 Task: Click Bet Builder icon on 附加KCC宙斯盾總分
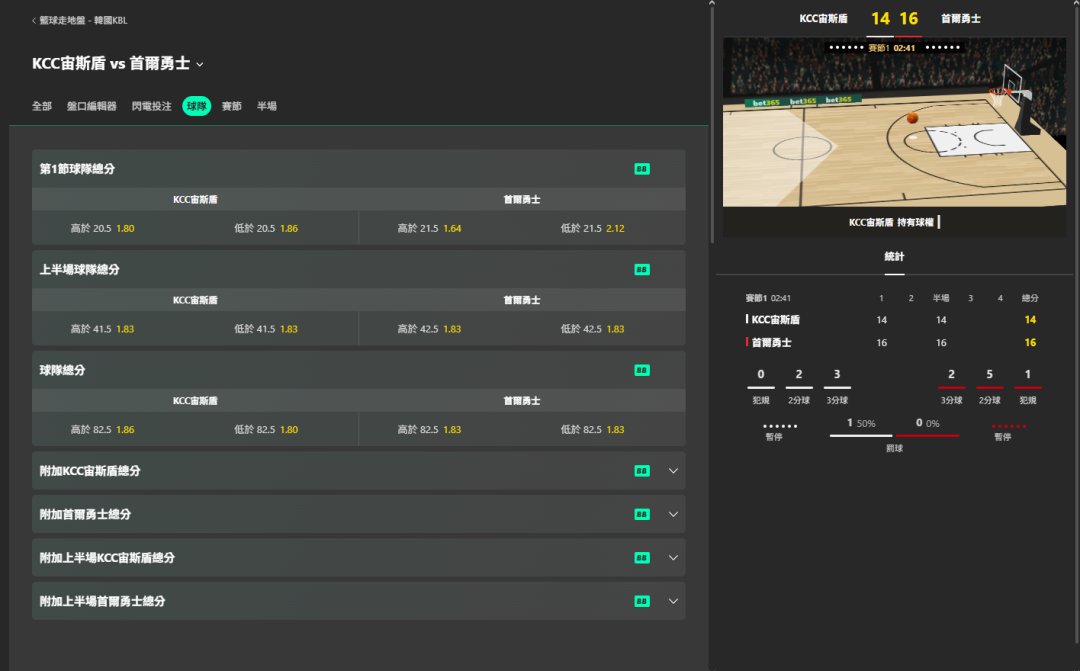[x=642, y=471]
